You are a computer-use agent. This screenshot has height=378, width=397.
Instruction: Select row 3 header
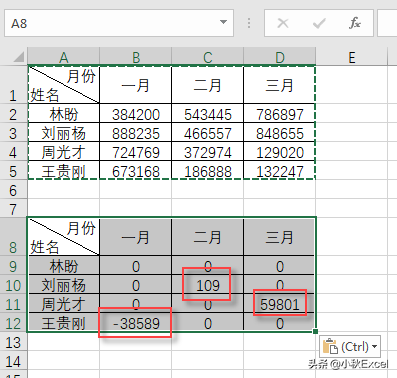coord(13,132)
